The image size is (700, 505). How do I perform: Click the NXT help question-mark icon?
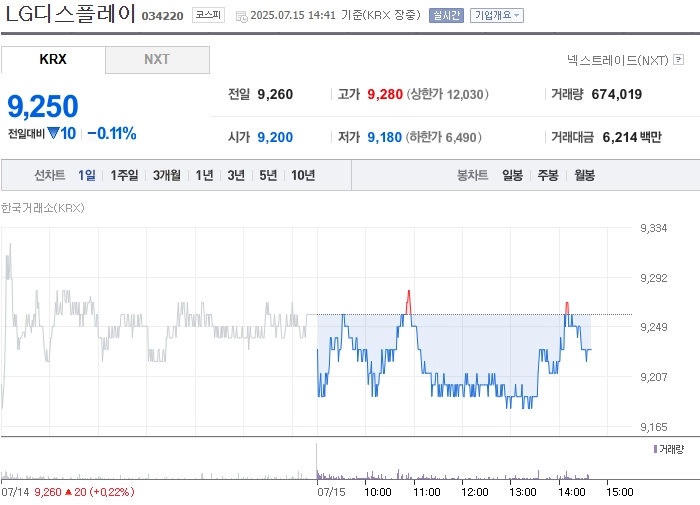coord(678,59)
